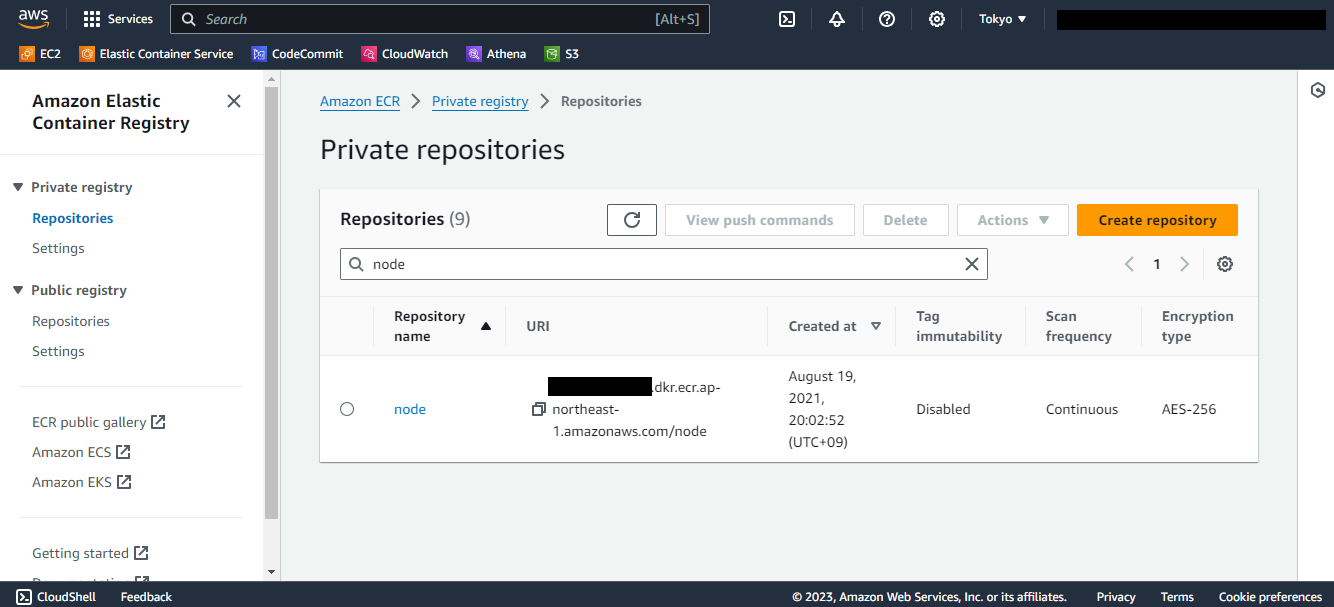Open the Actions dropdown
Image resolution: width=1334 pixels, height=607 pixels.
point(1013,220)
